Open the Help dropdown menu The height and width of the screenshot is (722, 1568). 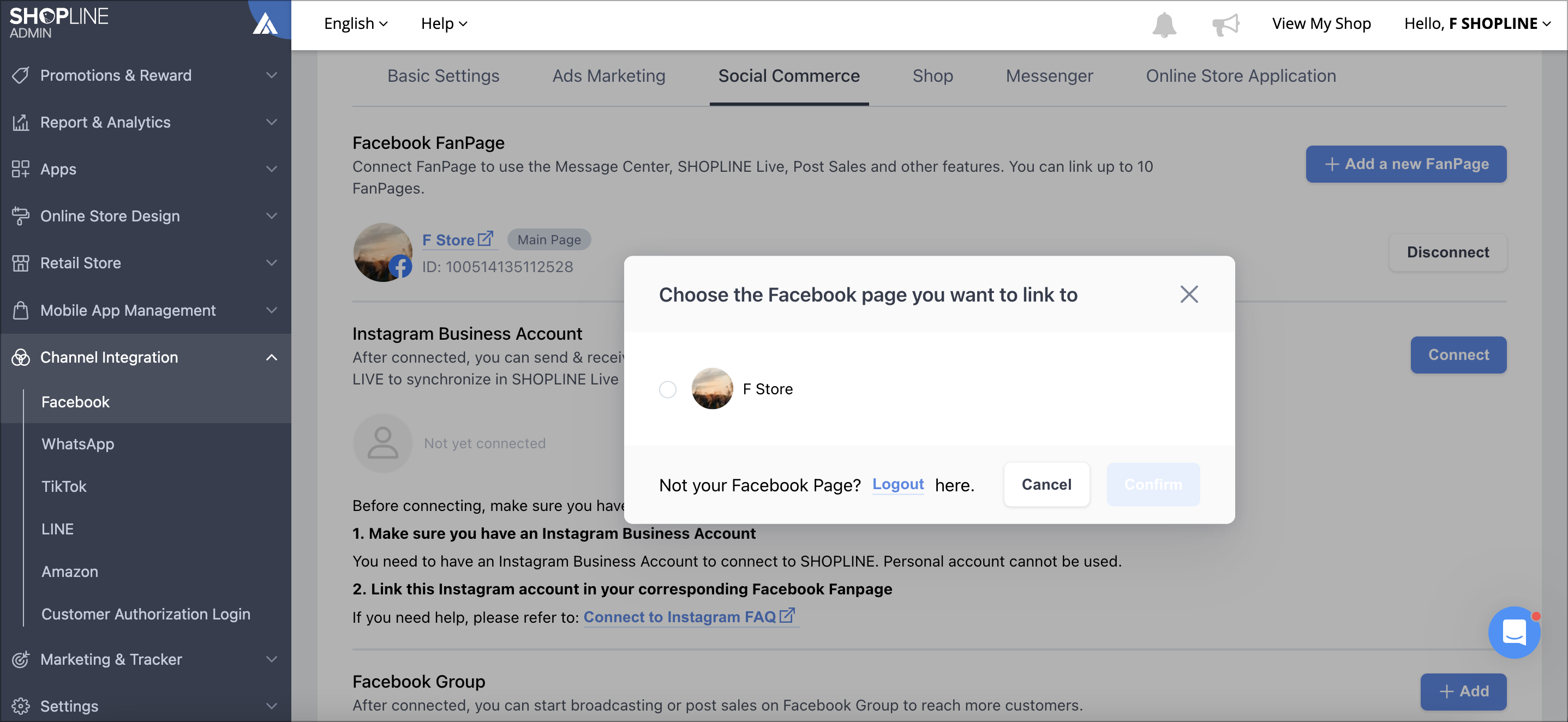coord(444,24)
